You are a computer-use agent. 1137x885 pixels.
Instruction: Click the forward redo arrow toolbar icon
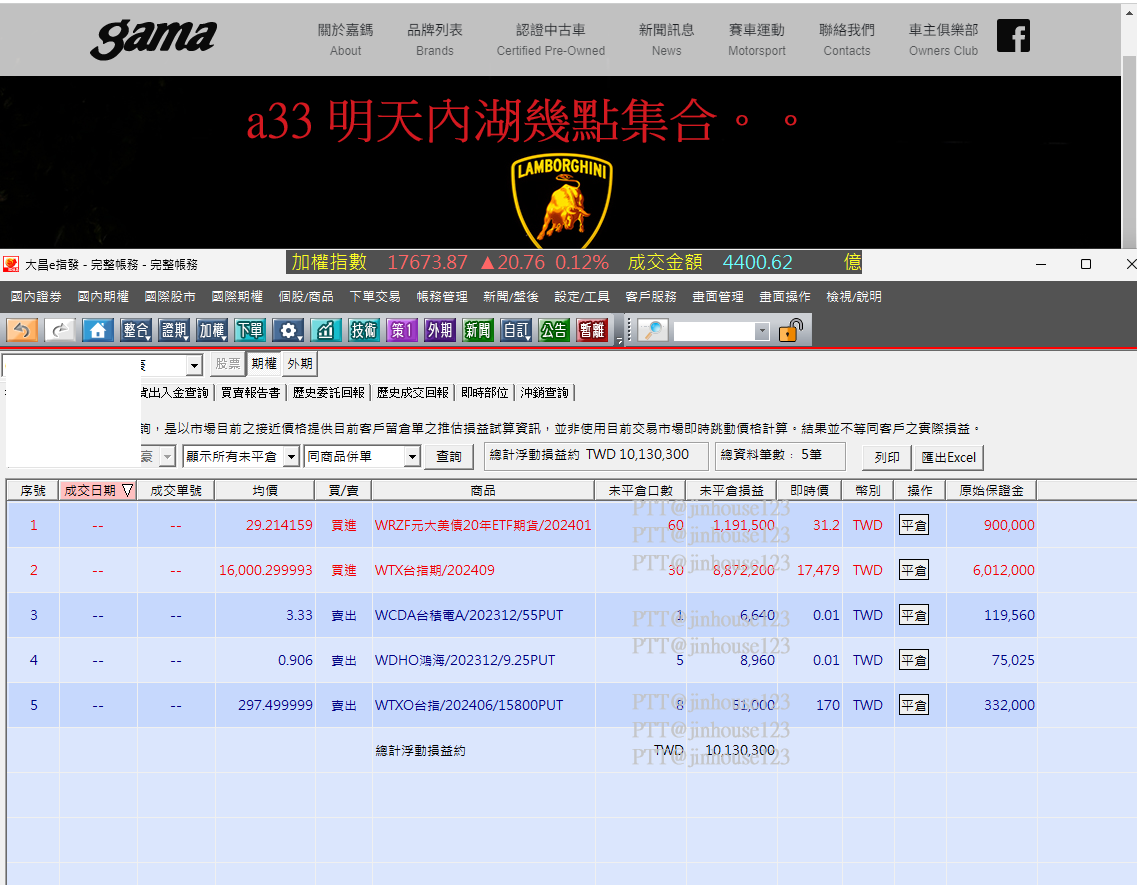pyautogui.click(x=60, y=331)
